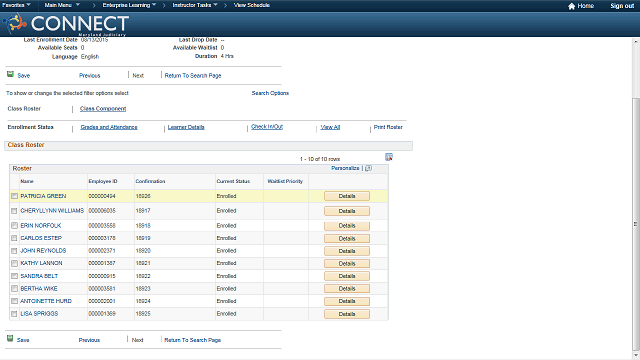The height and width of the screenshot is (360, 640).
Task: Open Details for PATRICIA GREEN
Action: point(347,196)
